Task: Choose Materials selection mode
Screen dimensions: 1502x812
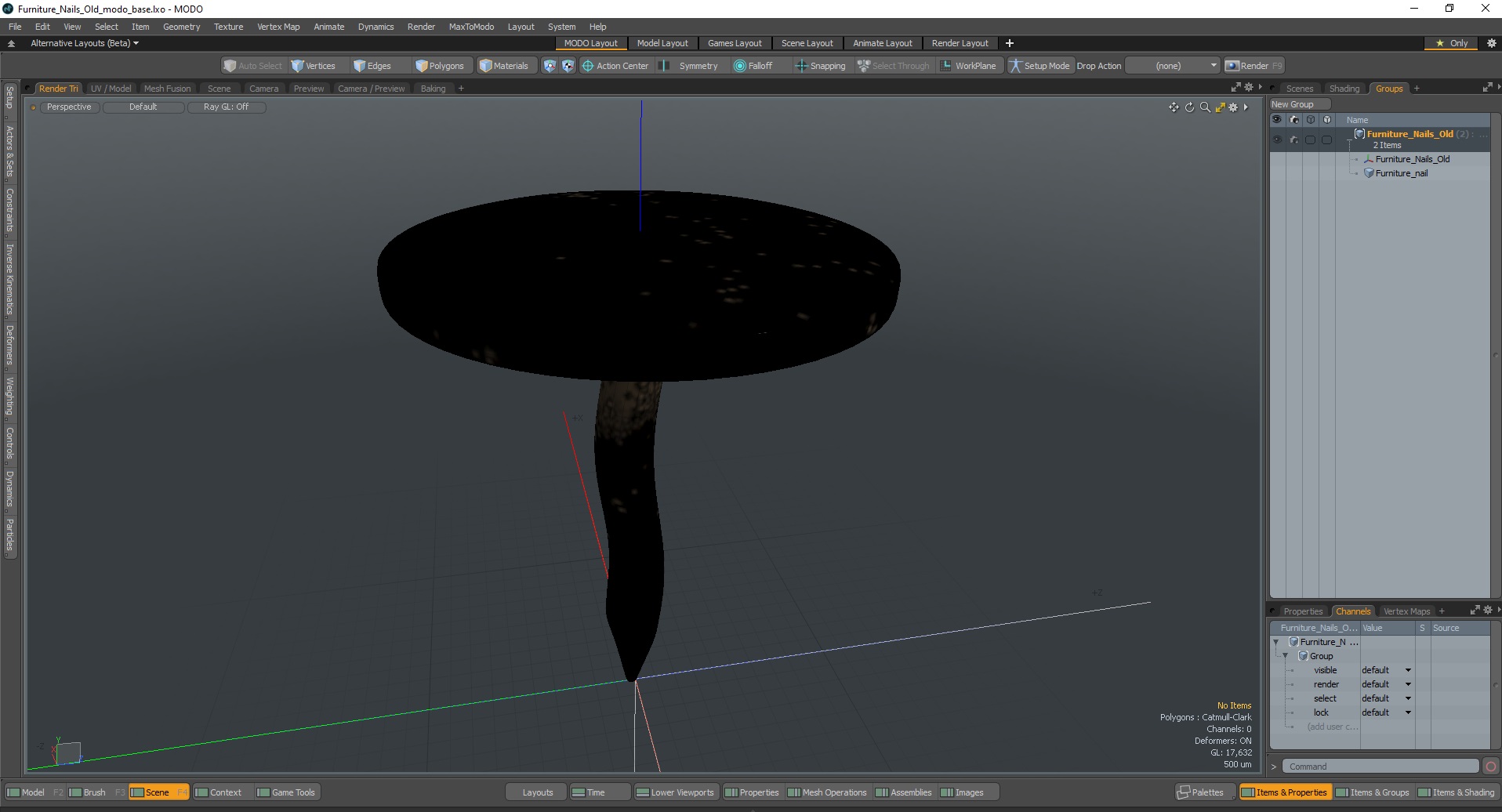Action: (504, 66)
